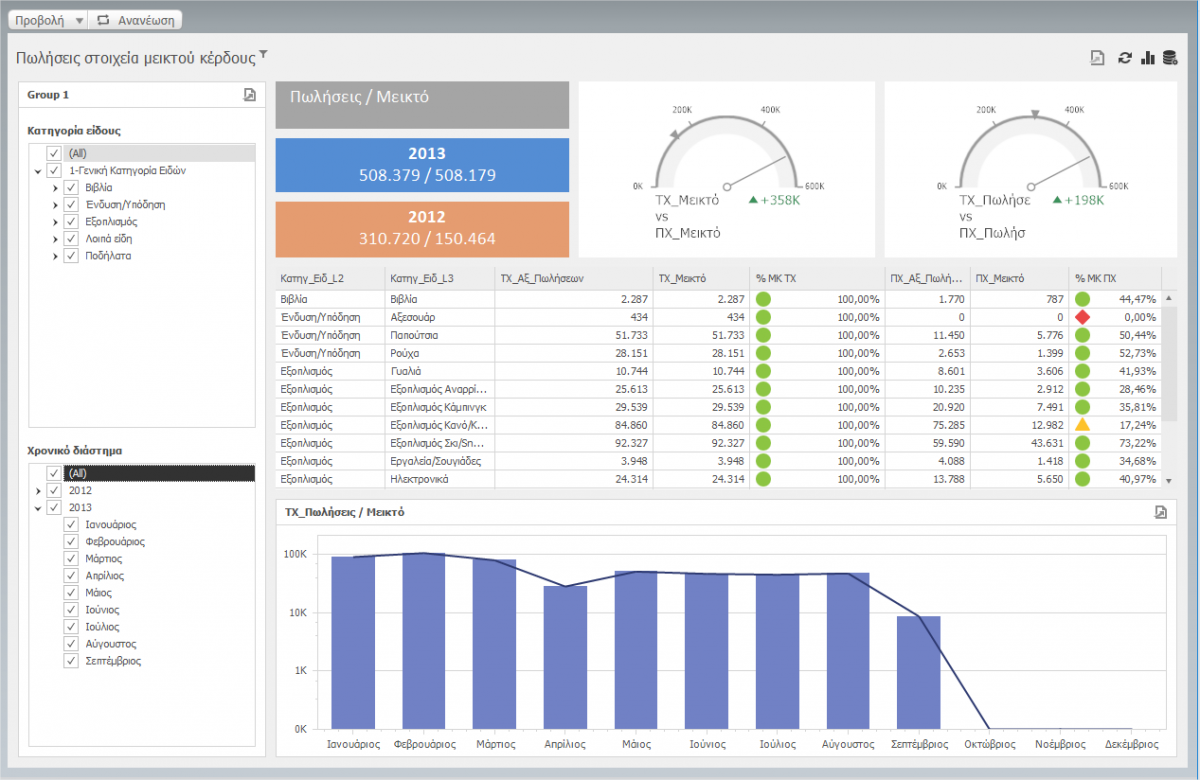Click the 43.631 value in the ΠΧ_Μεικτό column
Screen dimensions: 1200x780
1045,443
